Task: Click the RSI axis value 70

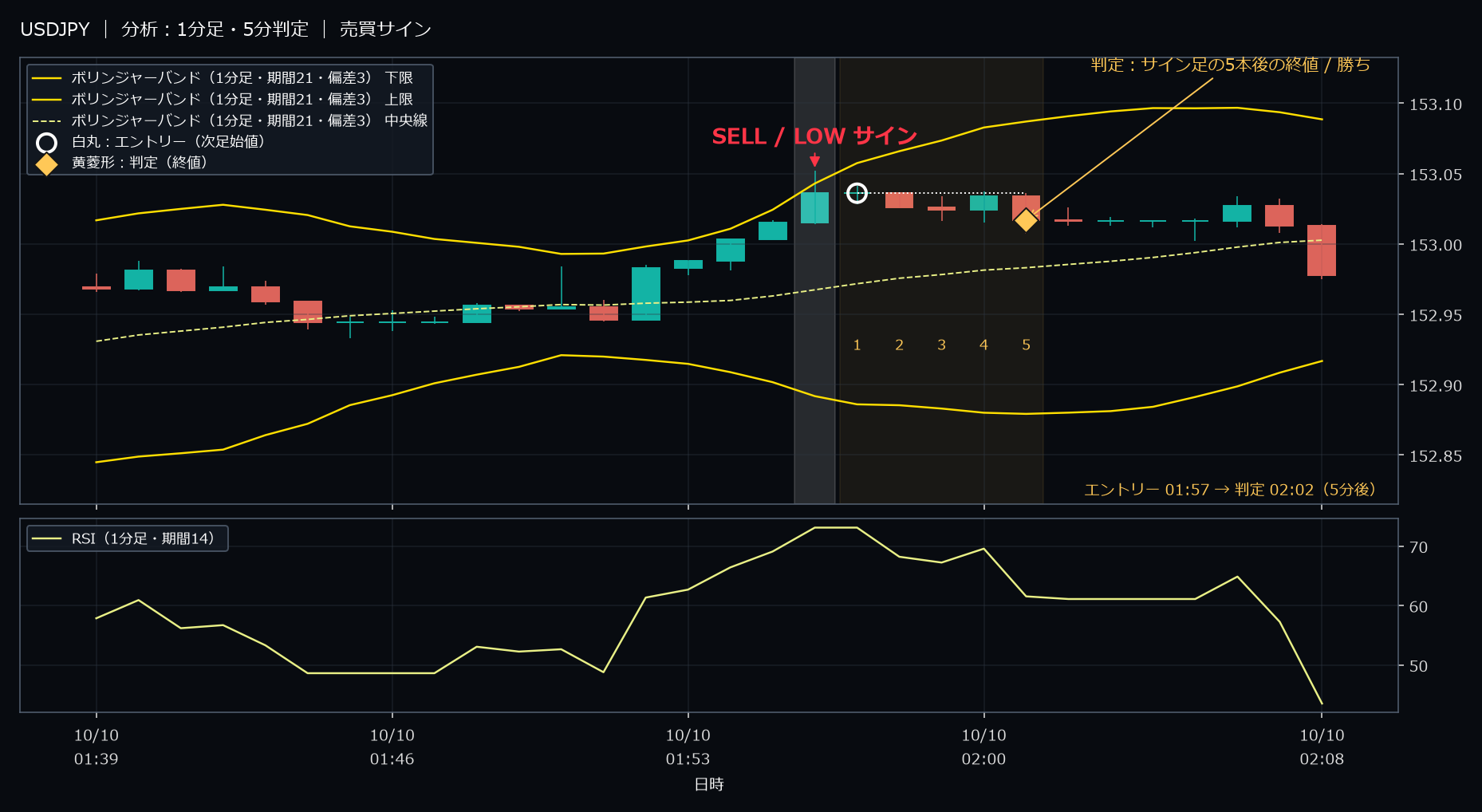Action: (x=1418, y=547)
